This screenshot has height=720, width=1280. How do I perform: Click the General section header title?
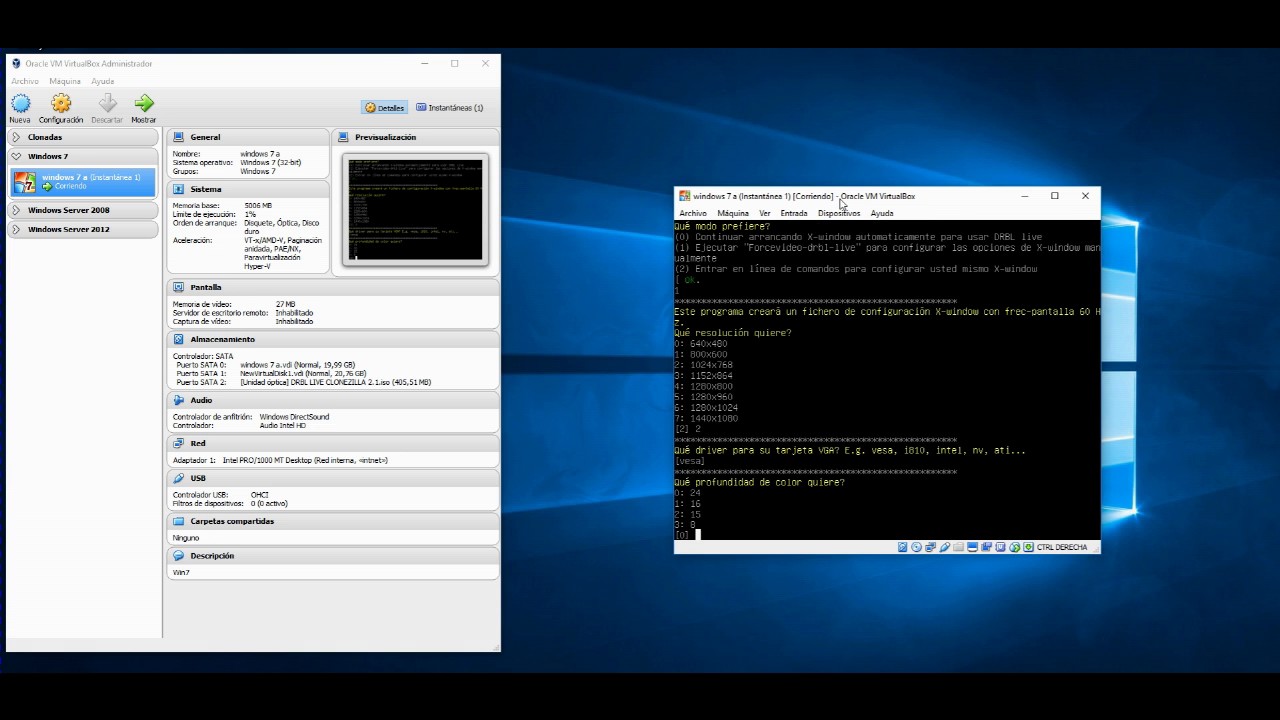click(205, 137)
